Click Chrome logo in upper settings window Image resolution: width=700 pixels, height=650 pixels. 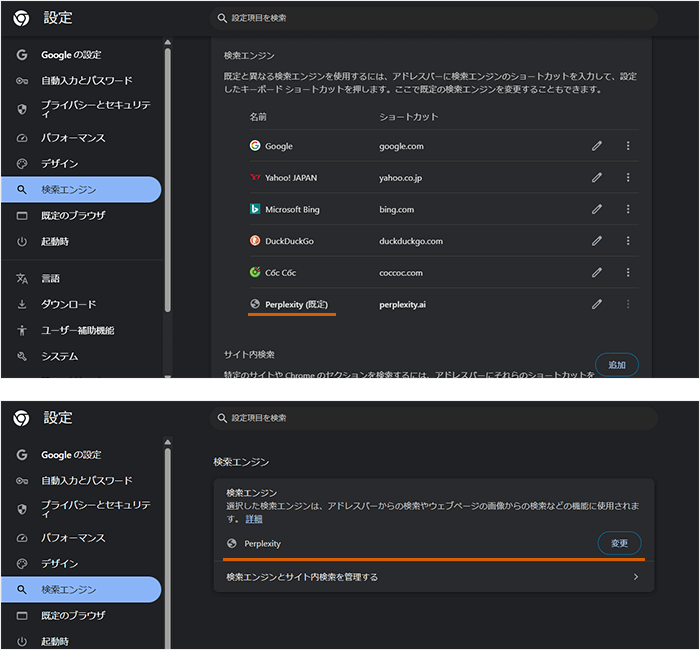pos(21,18)
